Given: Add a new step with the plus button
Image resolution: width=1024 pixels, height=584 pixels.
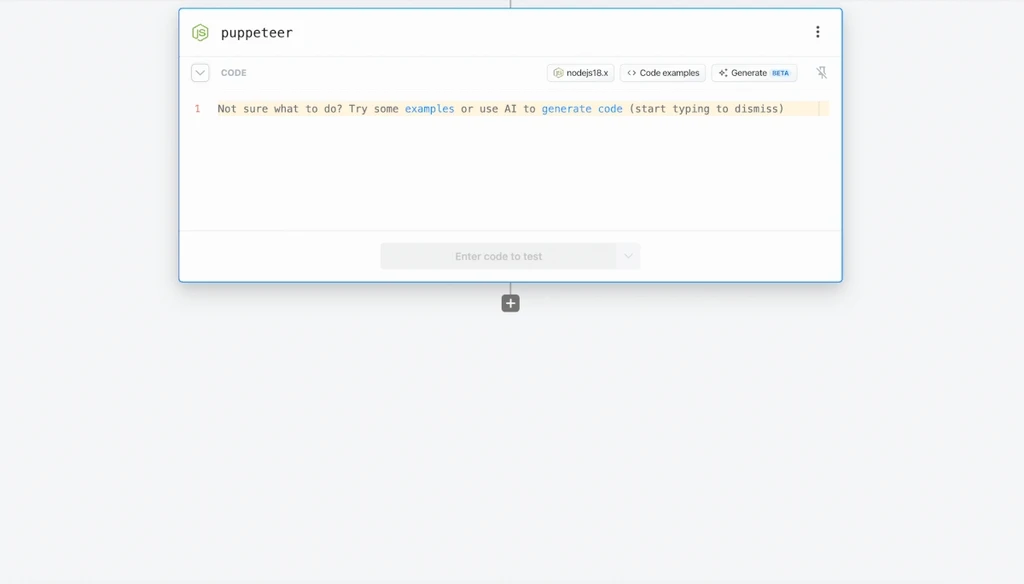Looking at the screenshot, I should click(510, 303).
